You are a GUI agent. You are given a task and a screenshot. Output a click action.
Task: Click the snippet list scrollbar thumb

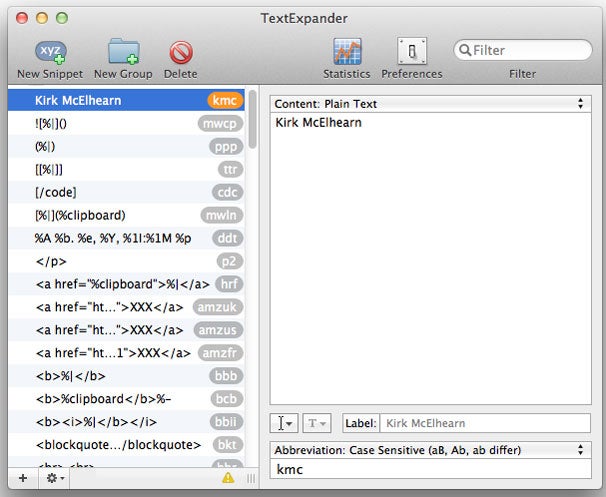(253, 119)
